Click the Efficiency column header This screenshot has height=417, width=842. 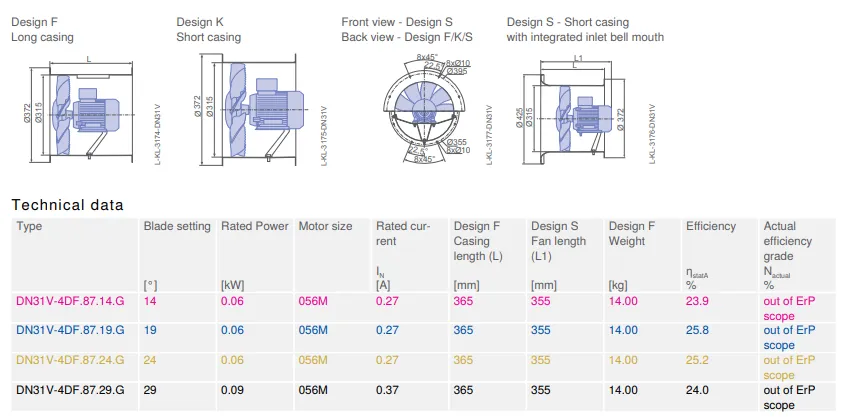(x=710, y=226)
